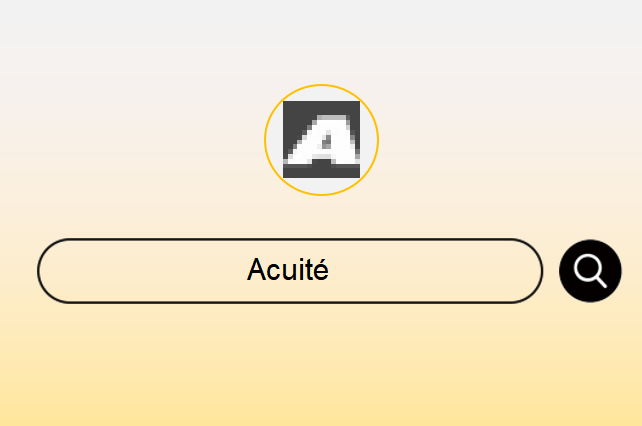642x426 pixels.
Task: Open the pixelated A logo
Action: [x=321, y=139]
